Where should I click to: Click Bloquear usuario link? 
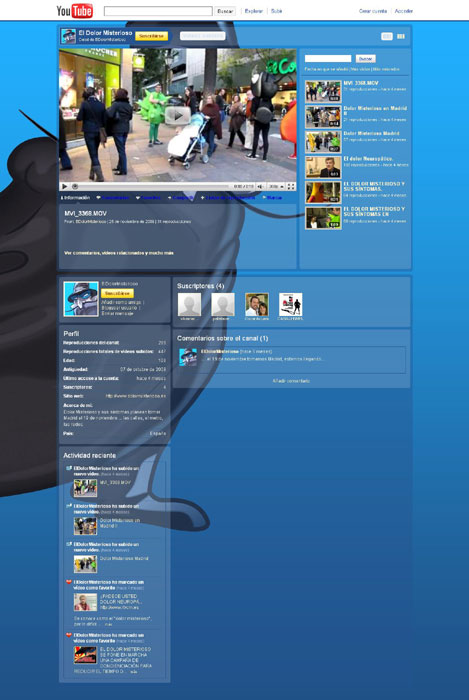120,308
